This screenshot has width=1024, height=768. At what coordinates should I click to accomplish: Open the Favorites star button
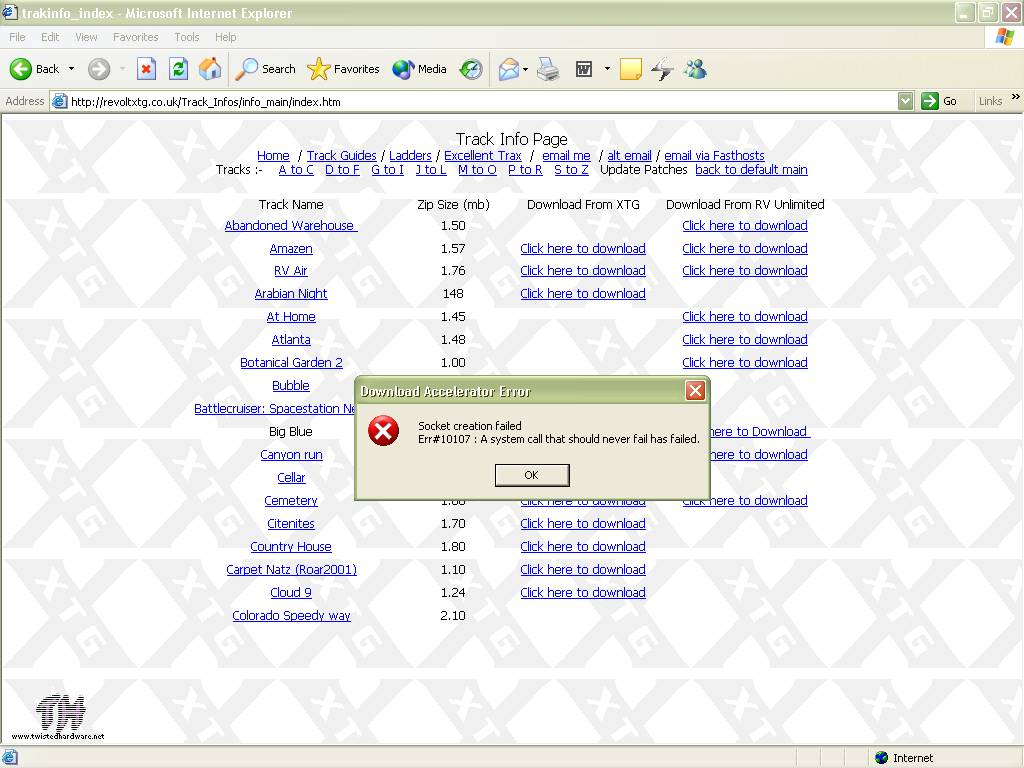(344, 69)
